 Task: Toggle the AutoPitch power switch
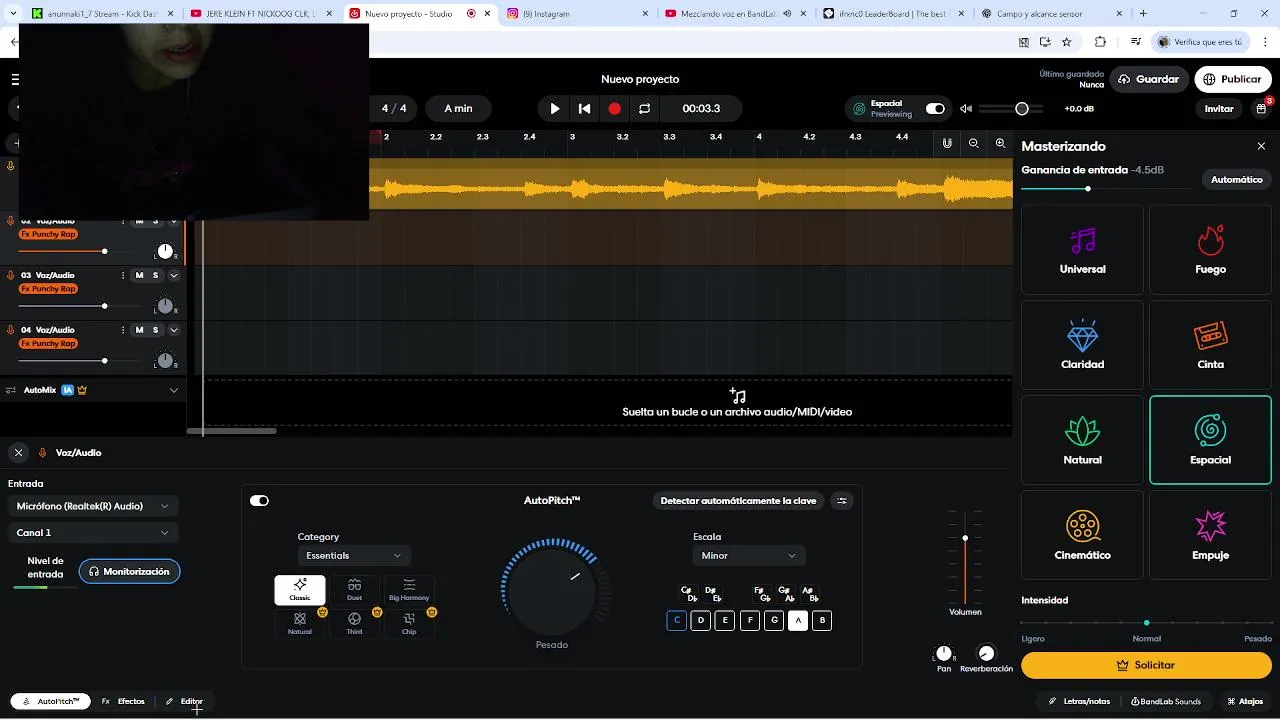(260, 501)
